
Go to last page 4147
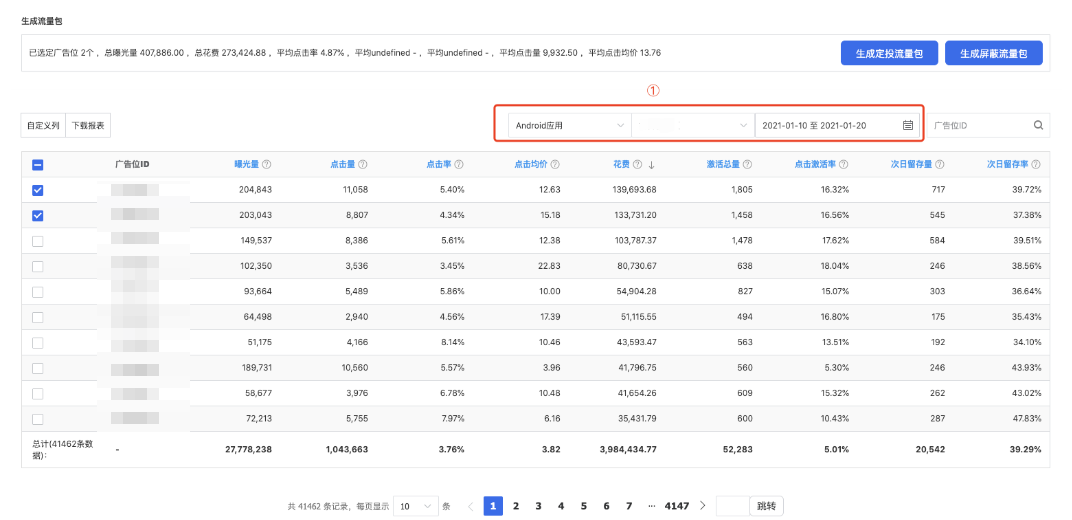point(677,506)
